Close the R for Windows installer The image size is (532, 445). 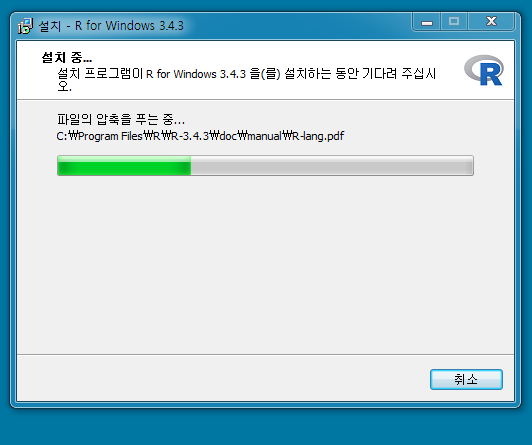click(491, 22)
